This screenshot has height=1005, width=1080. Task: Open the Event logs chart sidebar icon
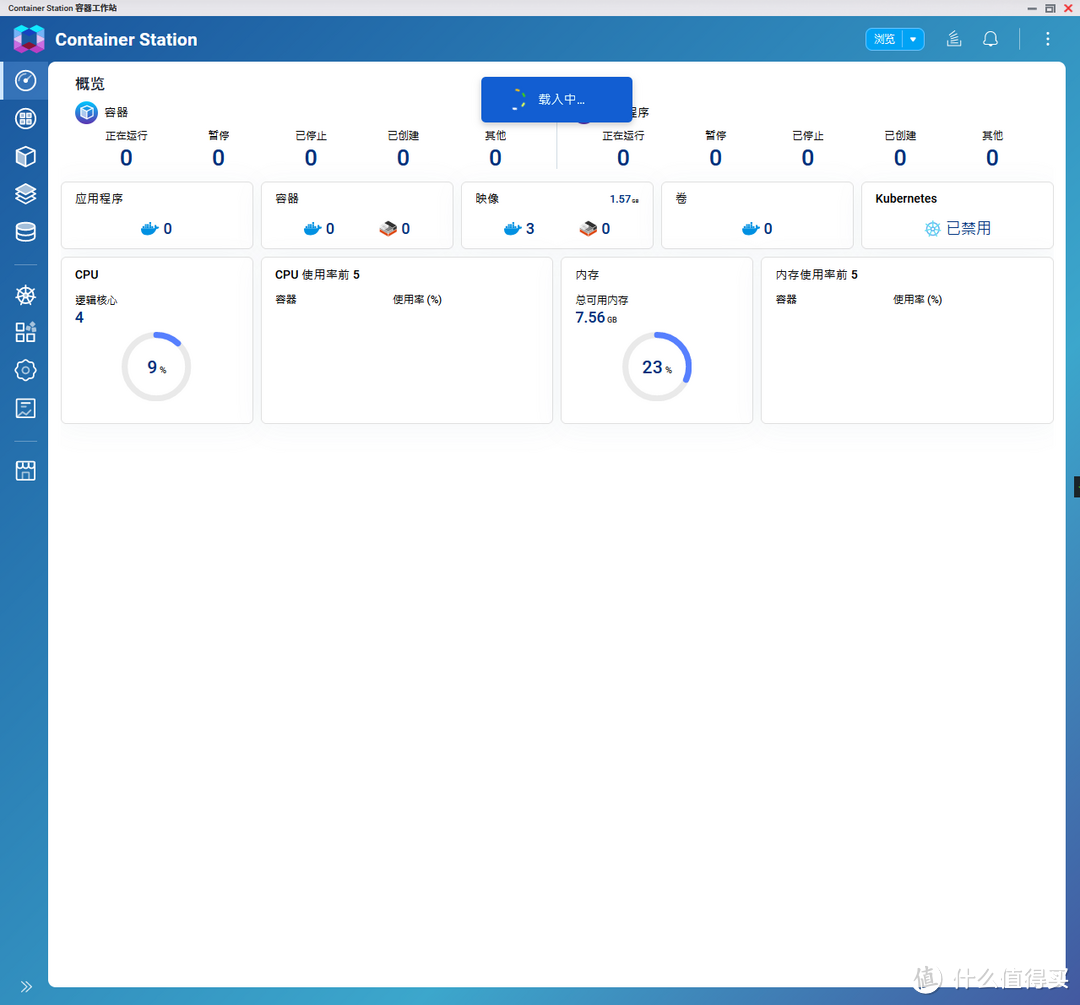tap(25, 408)
